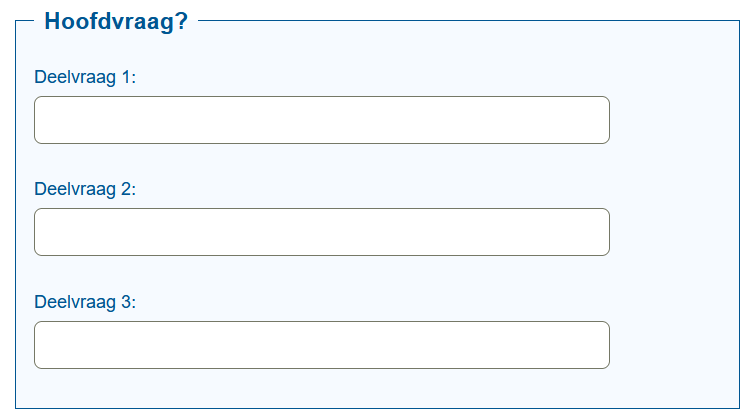
Task: Activate the text box under Deelvraag 3
Action: click(x=322, y=345)
